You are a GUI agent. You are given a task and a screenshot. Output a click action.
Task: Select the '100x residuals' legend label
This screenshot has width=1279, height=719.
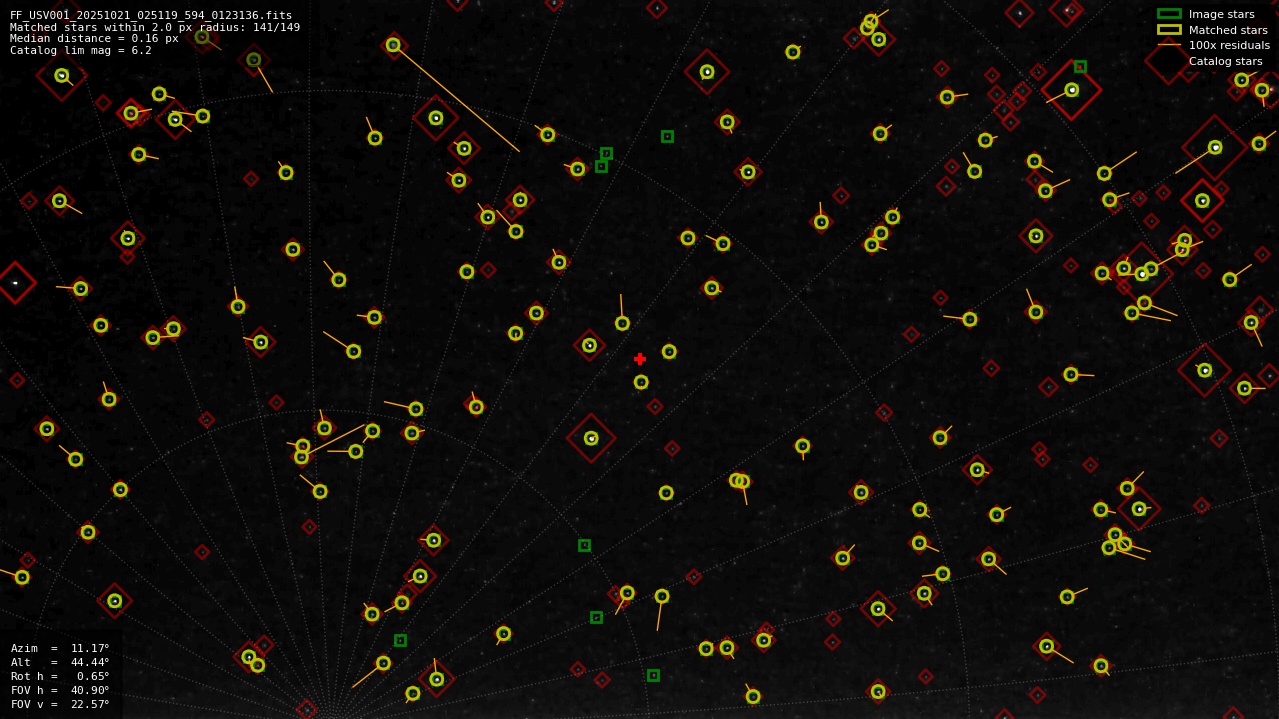click(x=1229, y=45)
